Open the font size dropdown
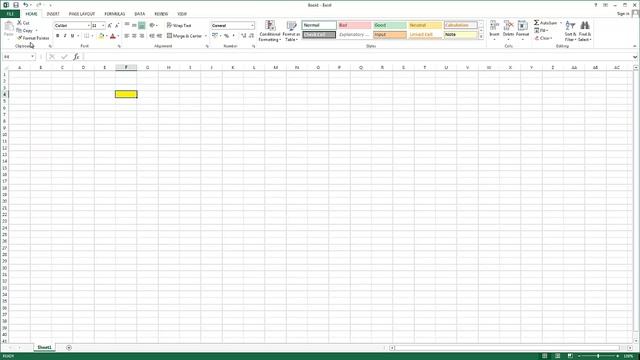Viewport: 640px width, 360px height. [103, 25]
